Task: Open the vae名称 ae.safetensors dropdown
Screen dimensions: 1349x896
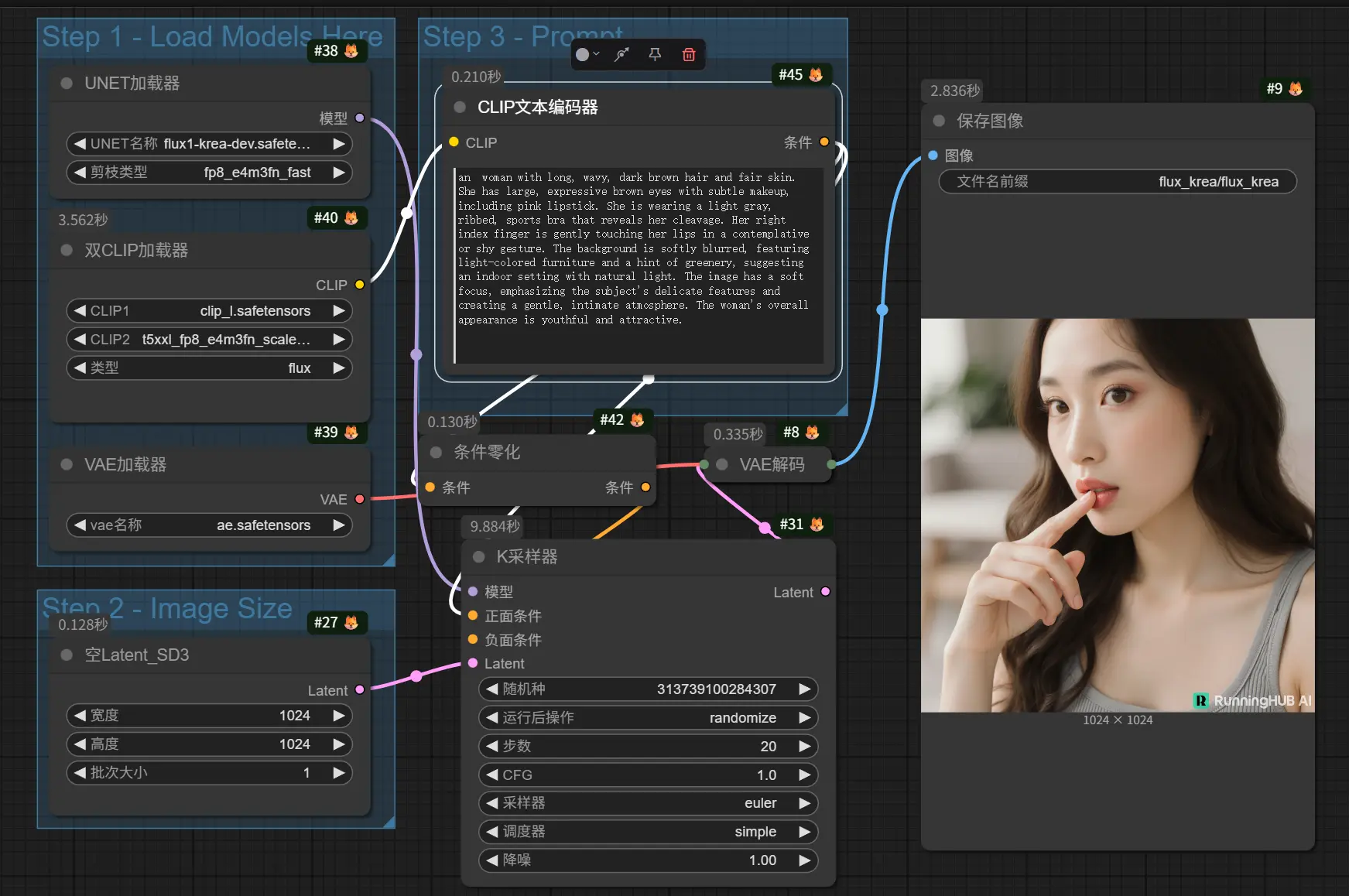Action: [x=209, y=525]
